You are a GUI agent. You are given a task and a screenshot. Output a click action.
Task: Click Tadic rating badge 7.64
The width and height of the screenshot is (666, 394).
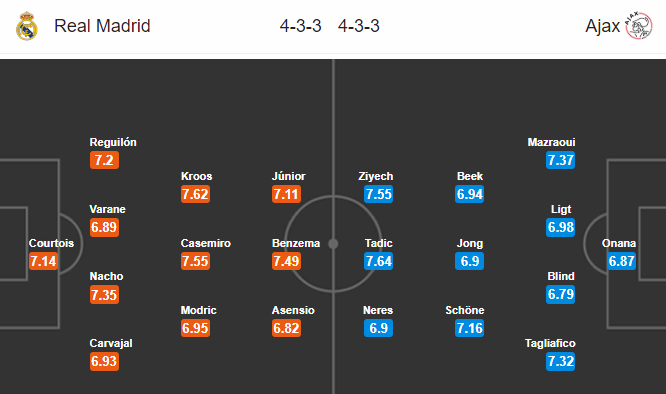click(378, 261)
